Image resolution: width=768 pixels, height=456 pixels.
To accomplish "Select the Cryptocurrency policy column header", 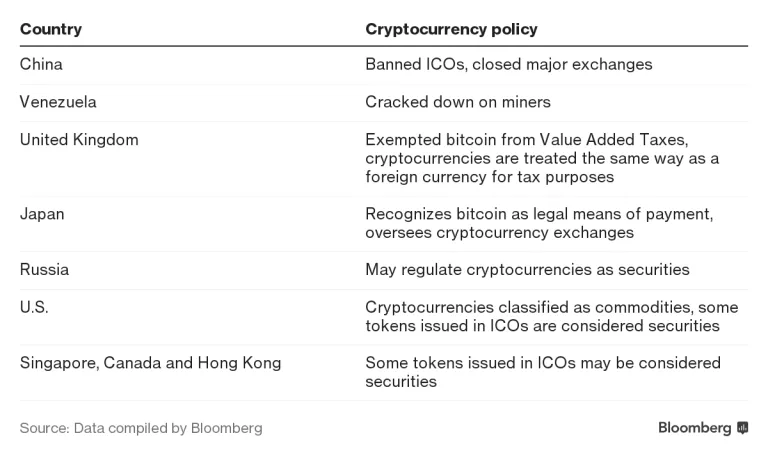I will pos(451,29).
